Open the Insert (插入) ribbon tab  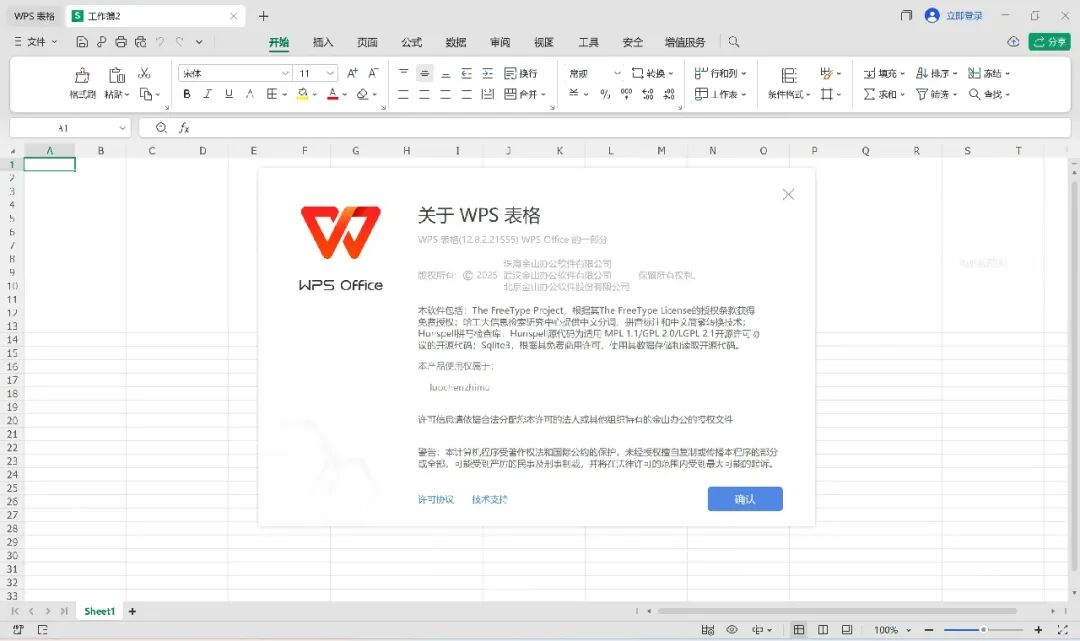(x=323, y=42)
